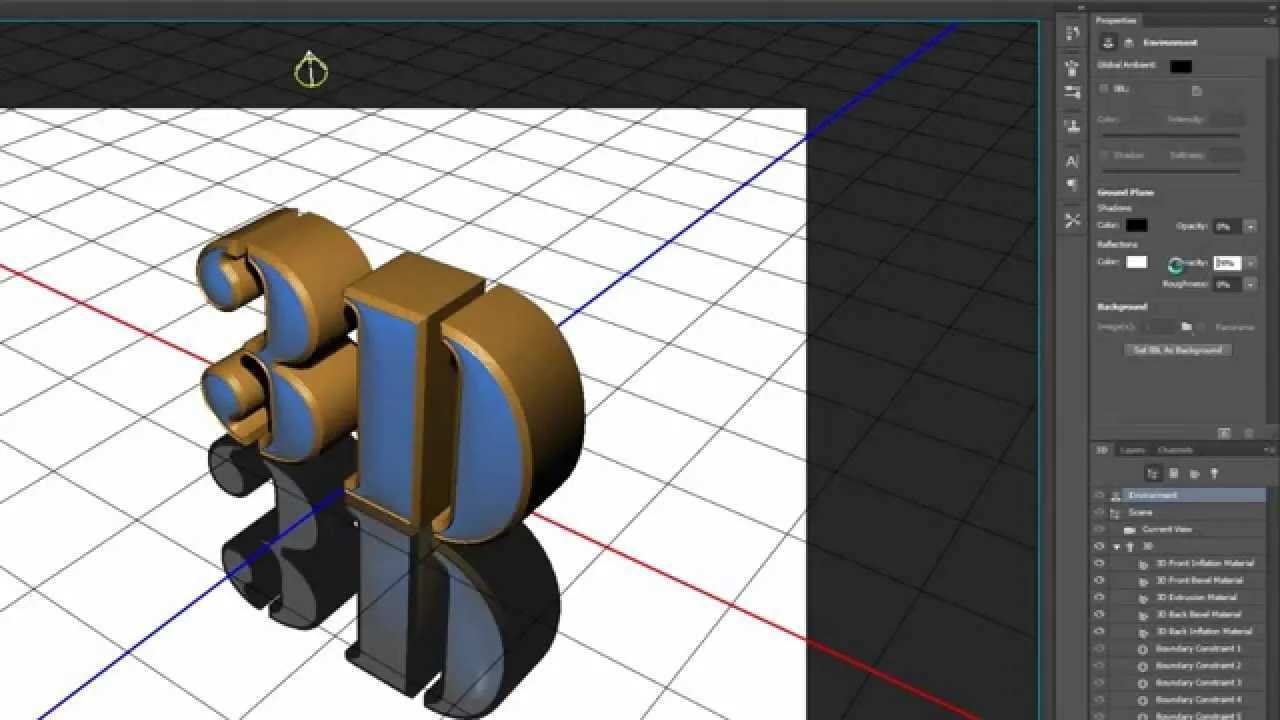
Task: Toggle visibility of 3D Back Bevel Material
Action: 1100,614
